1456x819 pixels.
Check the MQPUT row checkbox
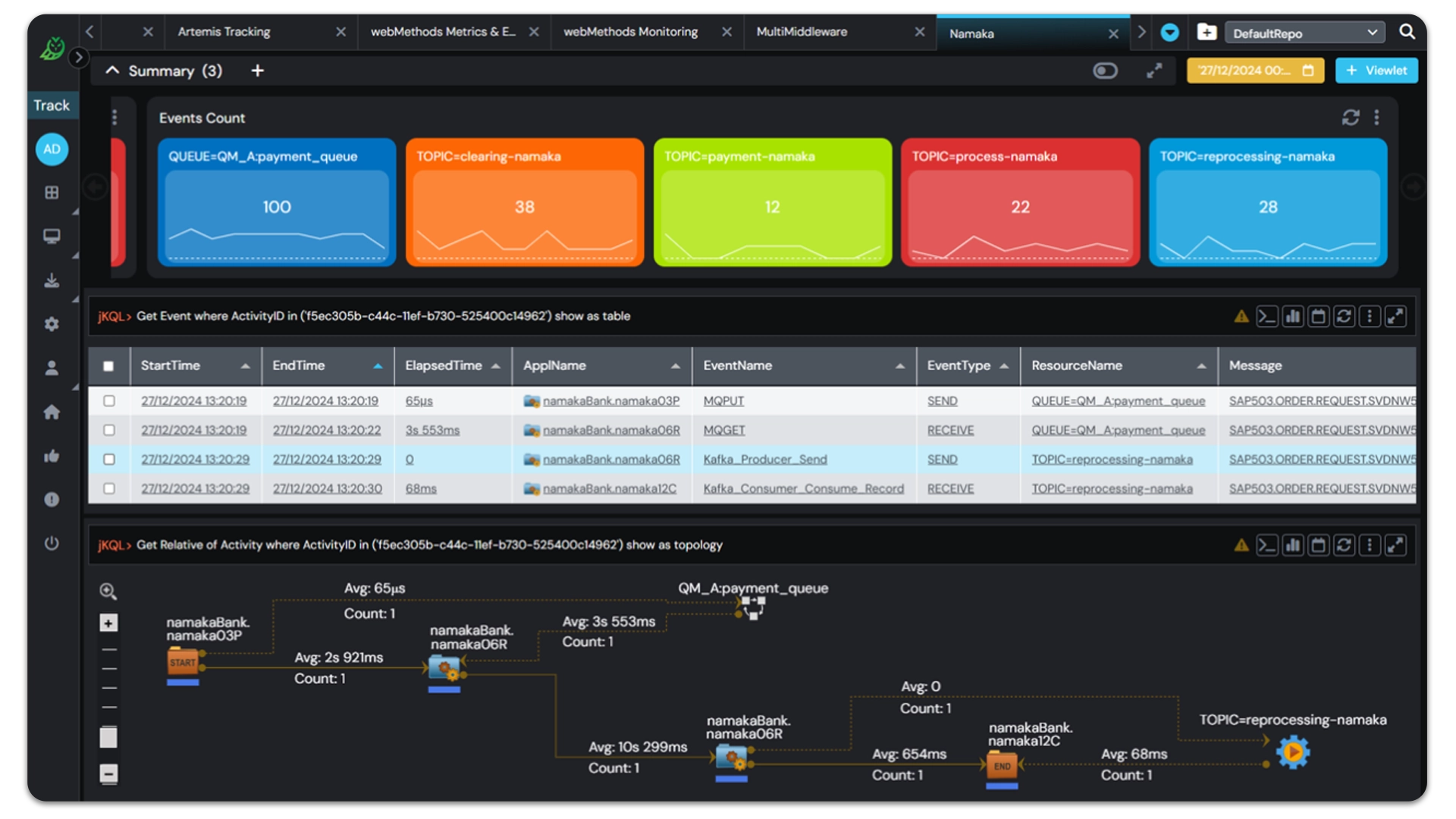109,400
